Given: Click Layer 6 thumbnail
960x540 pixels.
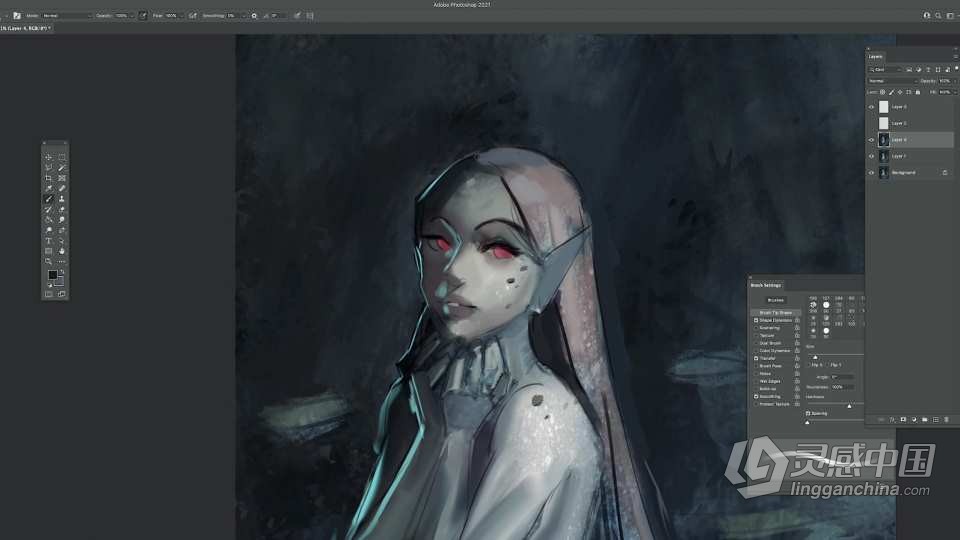Looking at the screenshot, I should coord(883,107).
